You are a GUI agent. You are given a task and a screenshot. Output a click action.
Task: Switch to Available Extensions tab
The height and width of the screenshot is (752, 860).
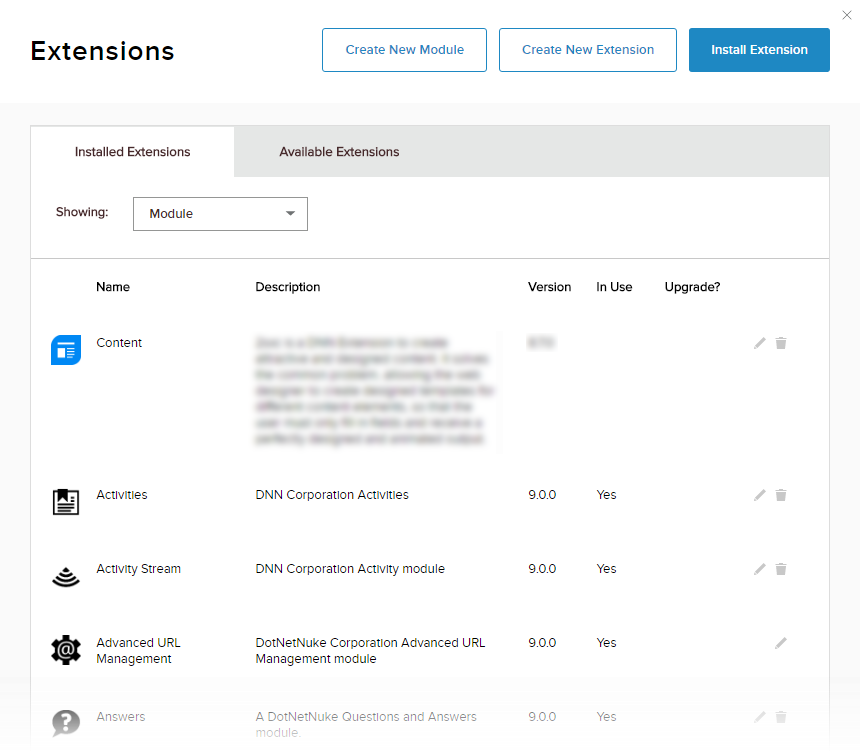click(339, 152)
